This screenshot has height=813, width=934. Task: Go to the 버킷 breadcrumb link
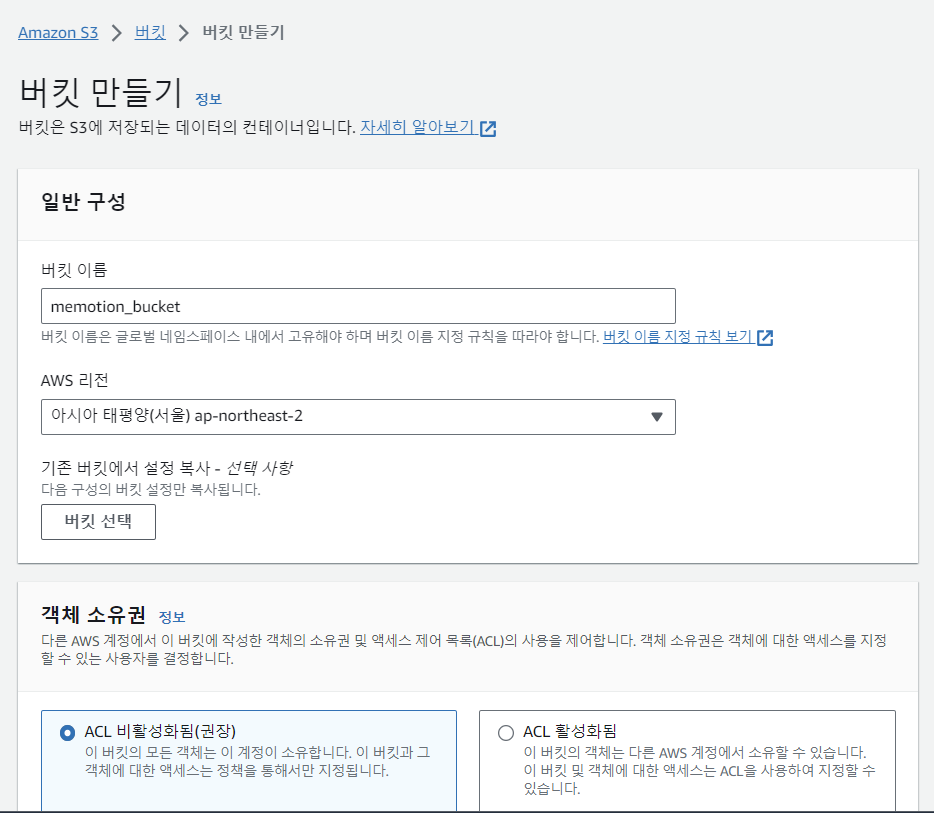[150, 32]
